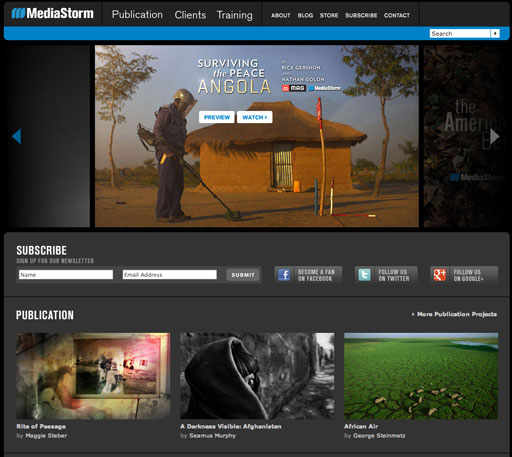Open the Training menu
The width and height of the screenshot is (512, 457).
pyautogui.click(x=235, y=15)
